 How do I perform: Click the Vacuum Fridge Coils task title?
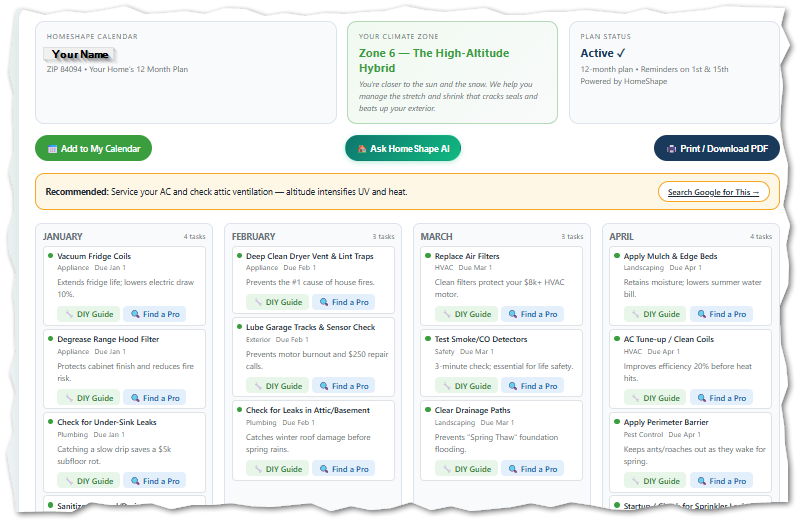94,256
